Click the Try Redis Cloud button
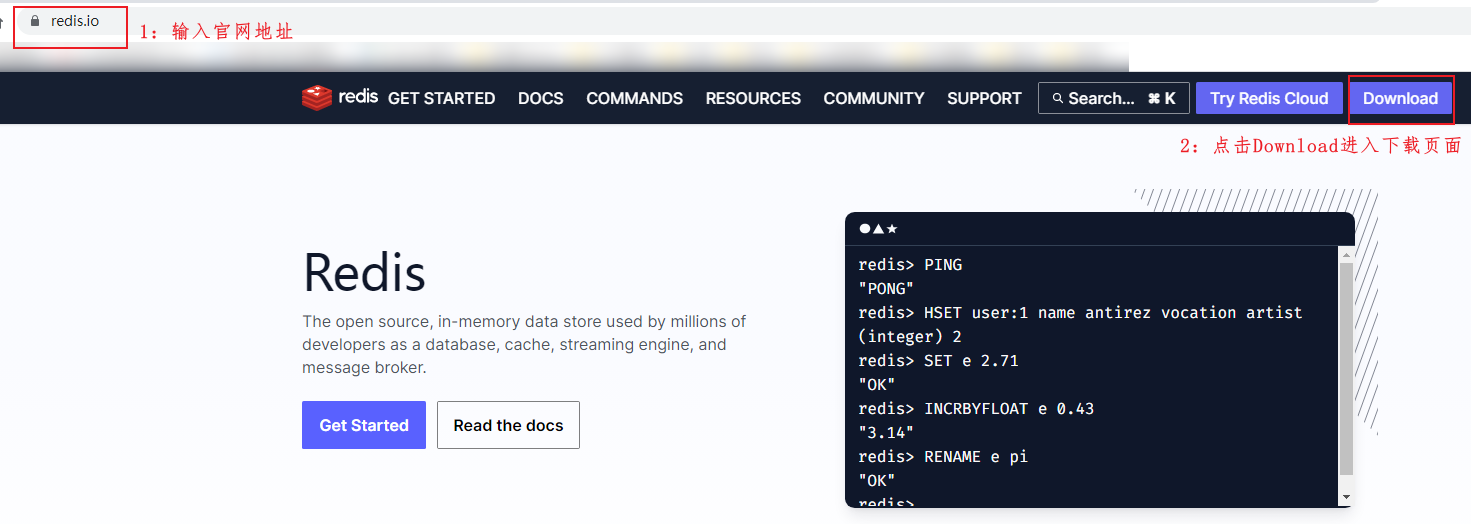Image resolution: width=1471 pixels, height=524 pixels. 1269,98
